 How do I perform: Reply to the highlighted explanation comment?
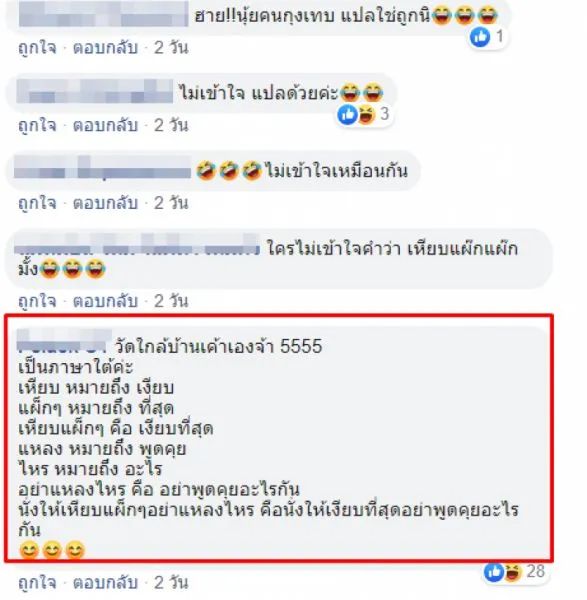click(x=106, y=583)
